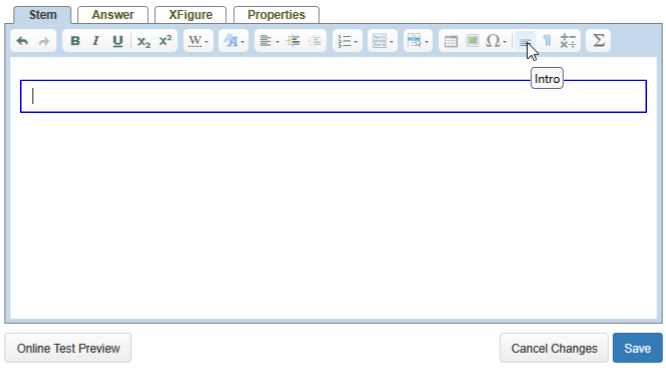Screen dimensions: 666x374
Task: Increase indent with the indent icon
Action: click(293, 41)
